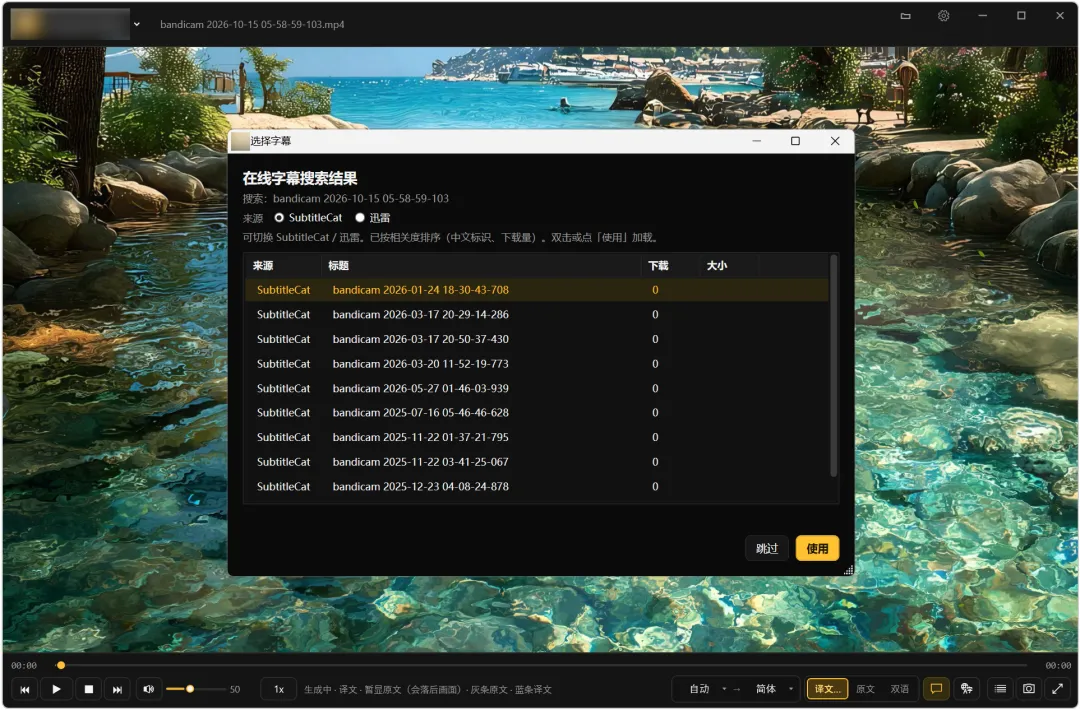Select subtitle bandicam 2026-03-17 20-50-37-430

(x=537, y=340)
